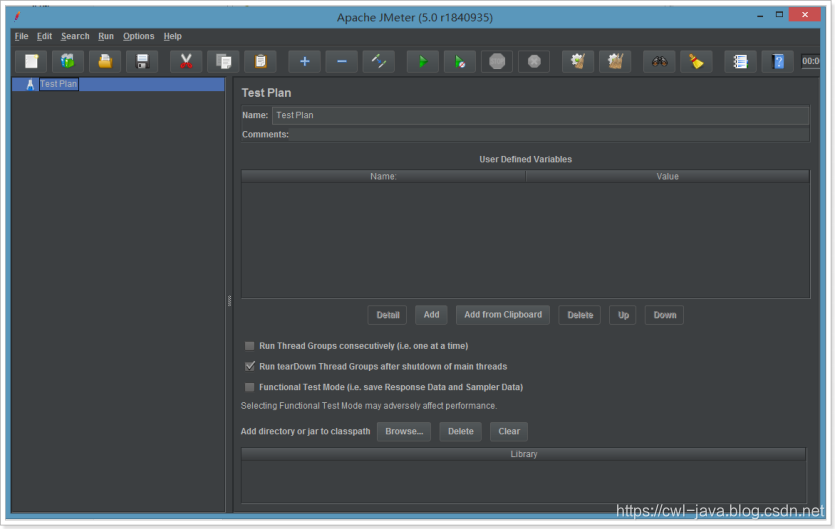Collapse all nodes with minus icon
Viewport: 835px width, 530px height.
[x=341, y=61]
